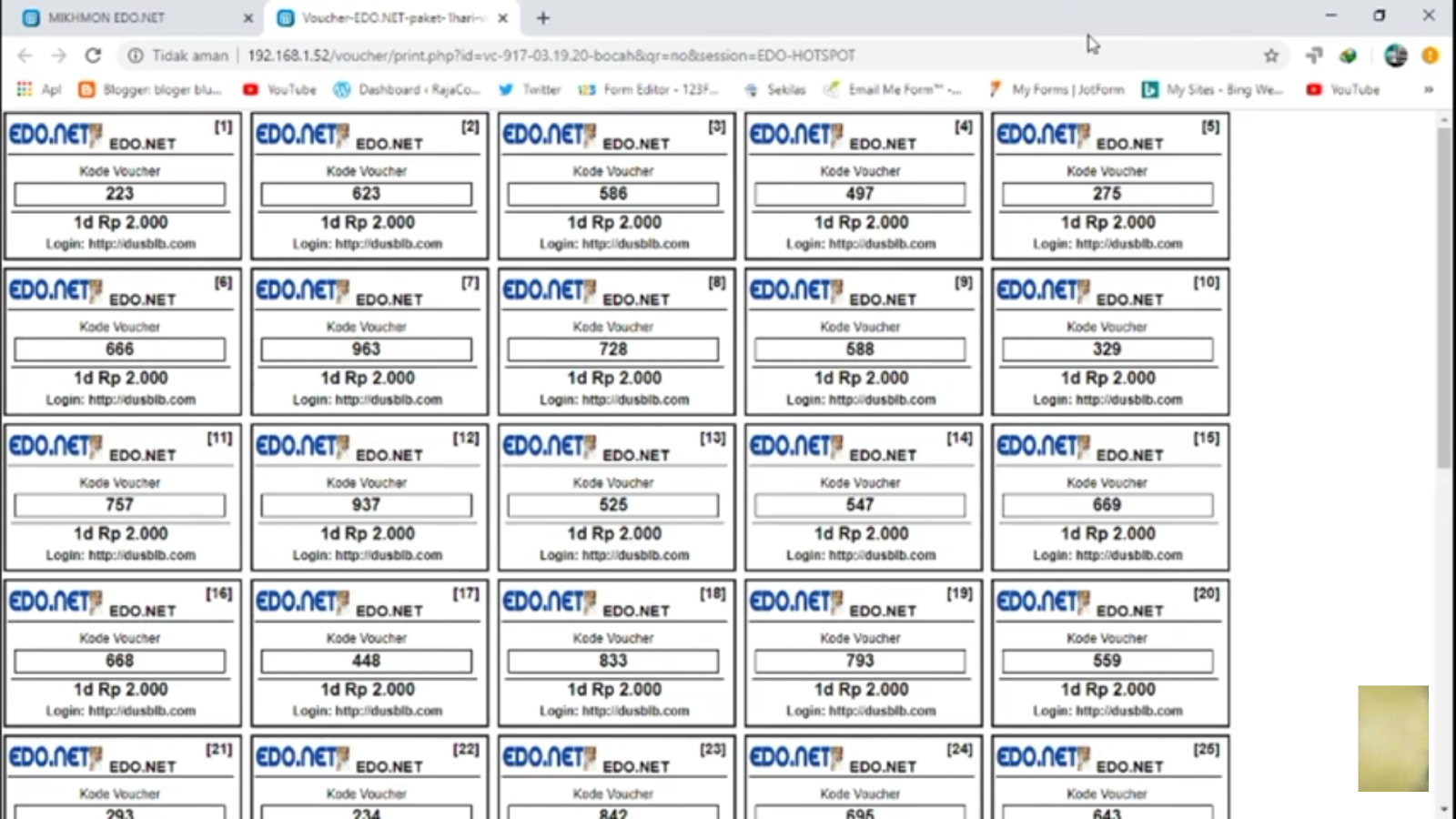The height and width of the screenshot is (819, 1456).
Task: Select voucher code 223
Action: point(119,194)
